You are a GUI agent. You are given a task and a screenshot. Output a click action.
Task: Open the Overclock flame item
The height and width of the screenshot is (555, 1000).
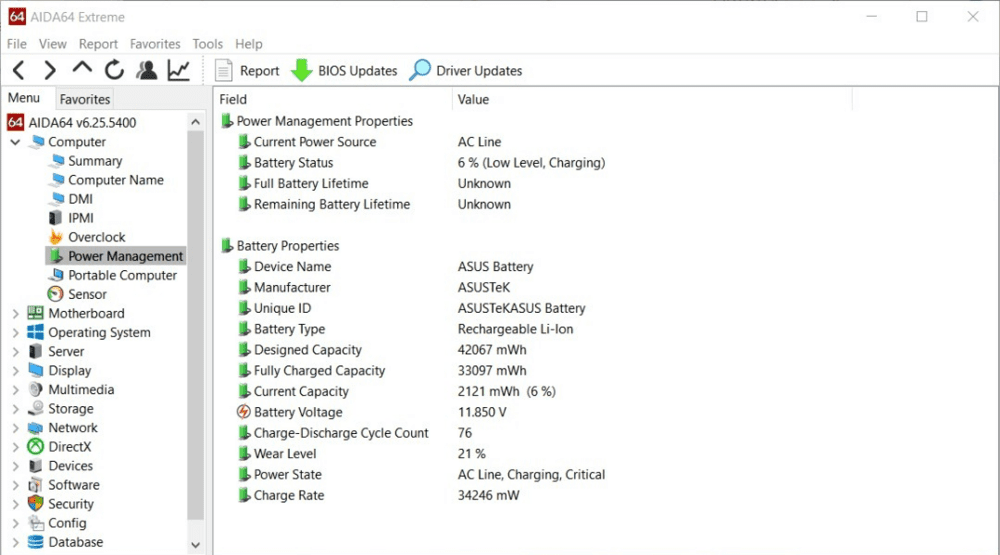pos(96,237)
